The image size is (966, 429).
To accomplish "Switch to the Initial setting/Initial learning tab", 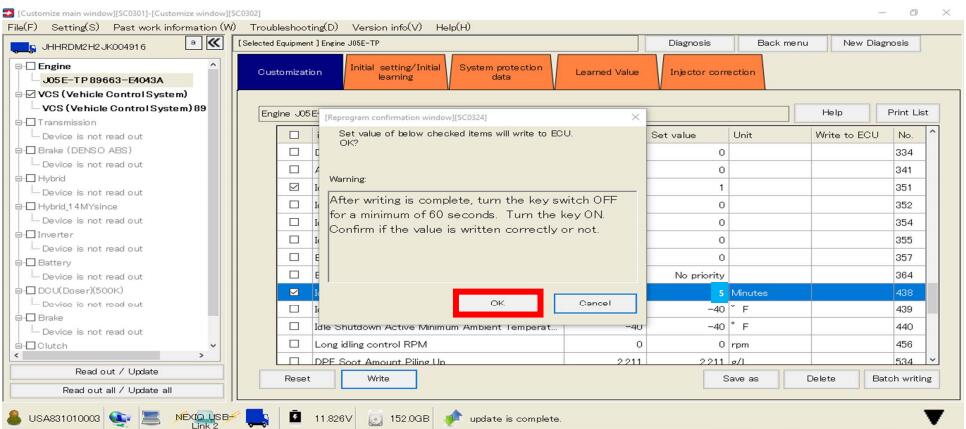I will (396, 72).
